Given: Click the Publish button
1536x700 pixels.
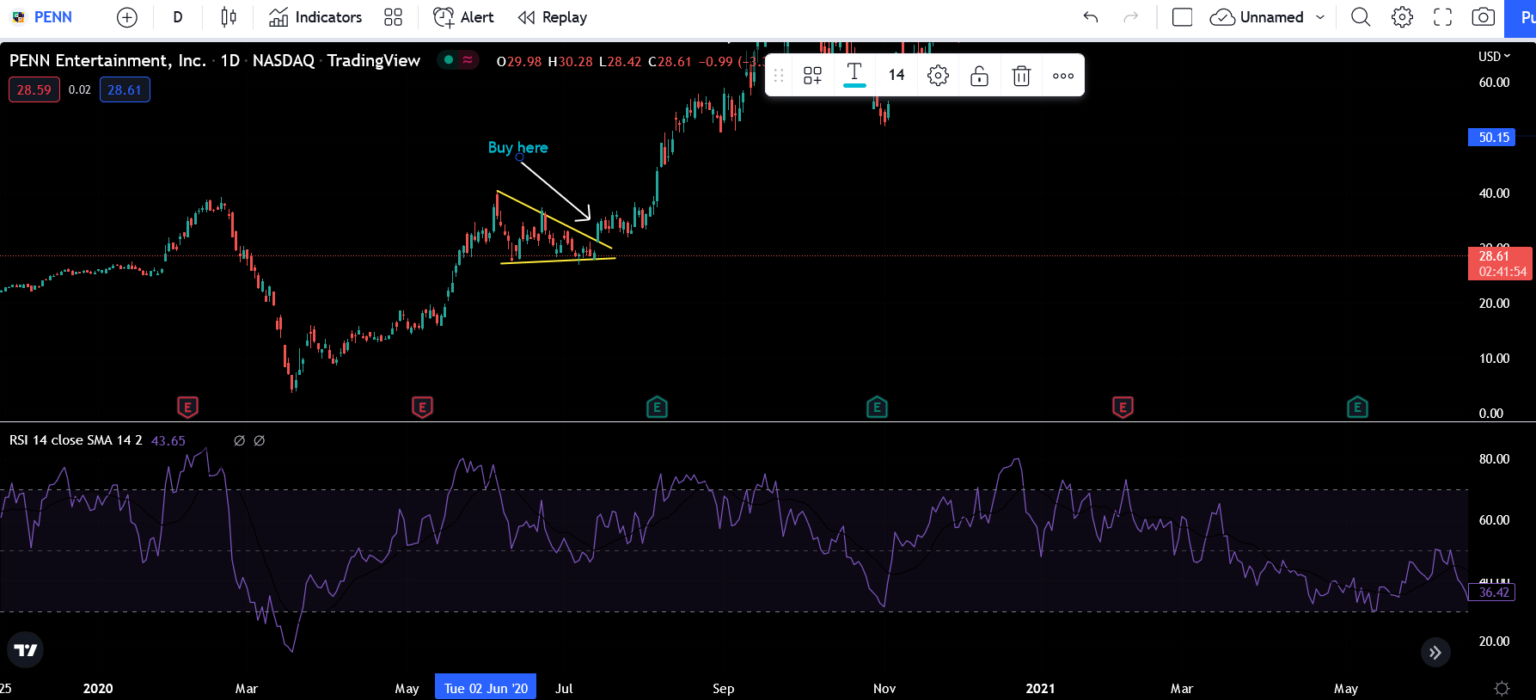Looking at the screenshot, I should pos(1524,18).
